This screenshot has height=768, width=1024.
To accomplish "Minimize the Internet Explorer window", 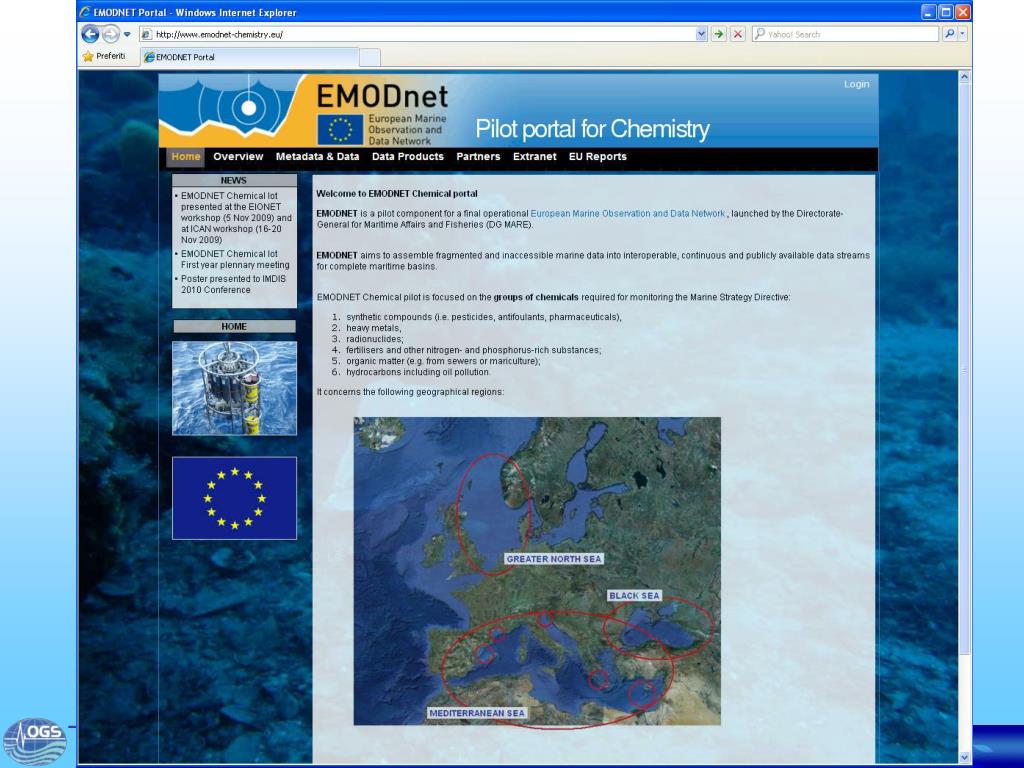I will (929, 12).
